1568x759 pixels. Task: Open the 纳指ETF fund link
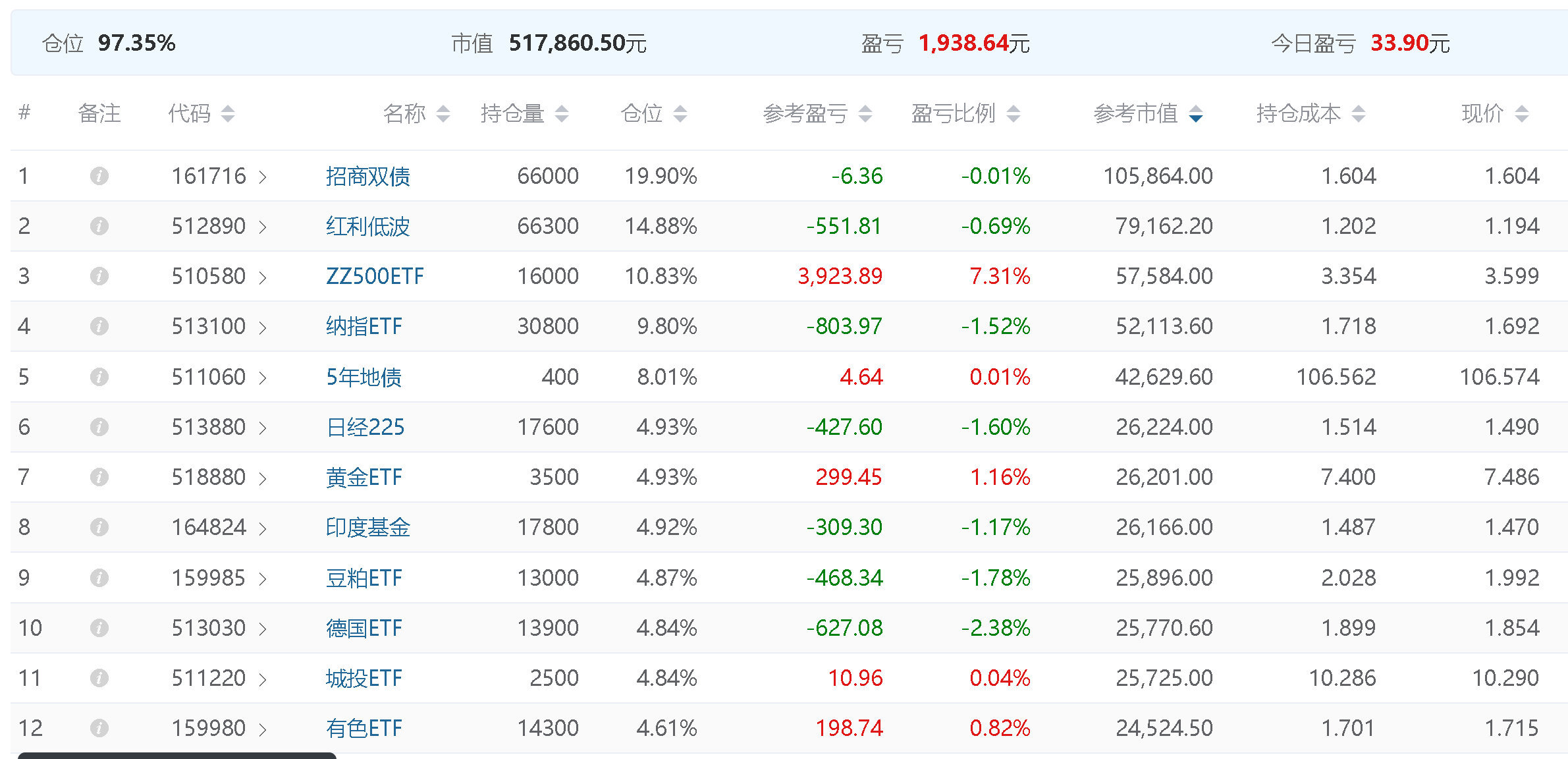pos(364,326)
